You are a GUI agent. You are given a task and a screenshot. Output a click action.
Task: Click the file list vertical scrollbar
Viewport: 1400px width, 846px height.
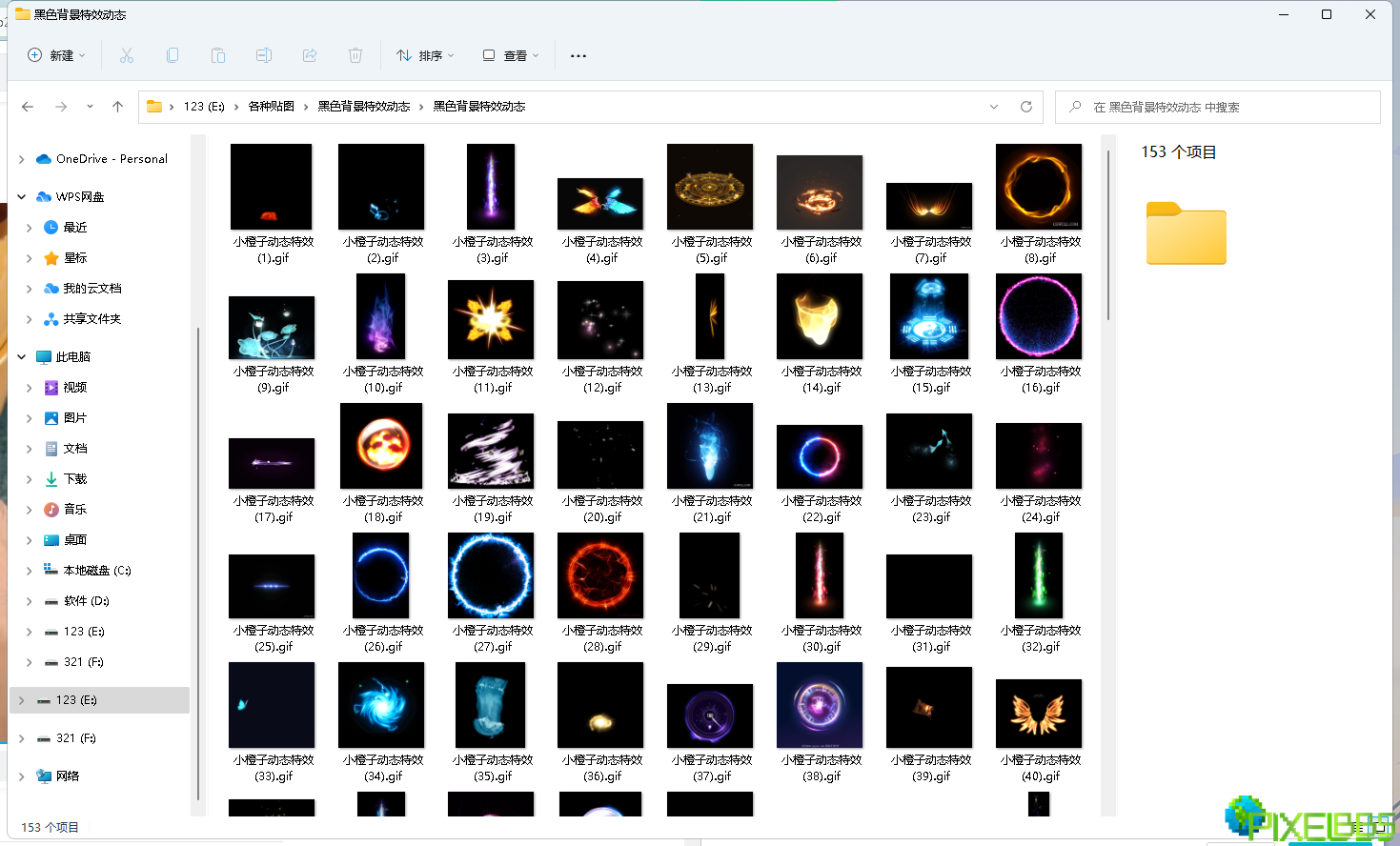1108,235
